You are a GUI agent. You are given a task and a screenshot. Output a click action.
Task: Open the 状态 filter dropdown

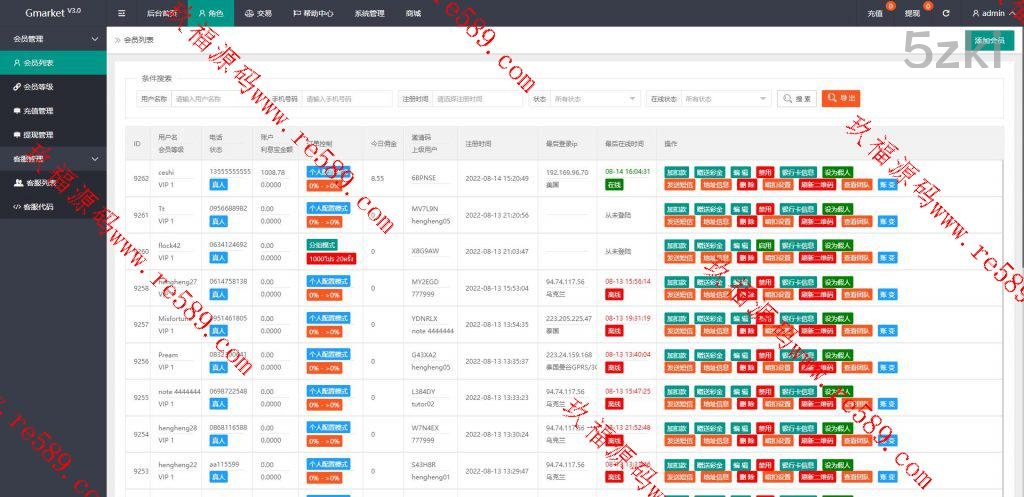click(595, 99)
